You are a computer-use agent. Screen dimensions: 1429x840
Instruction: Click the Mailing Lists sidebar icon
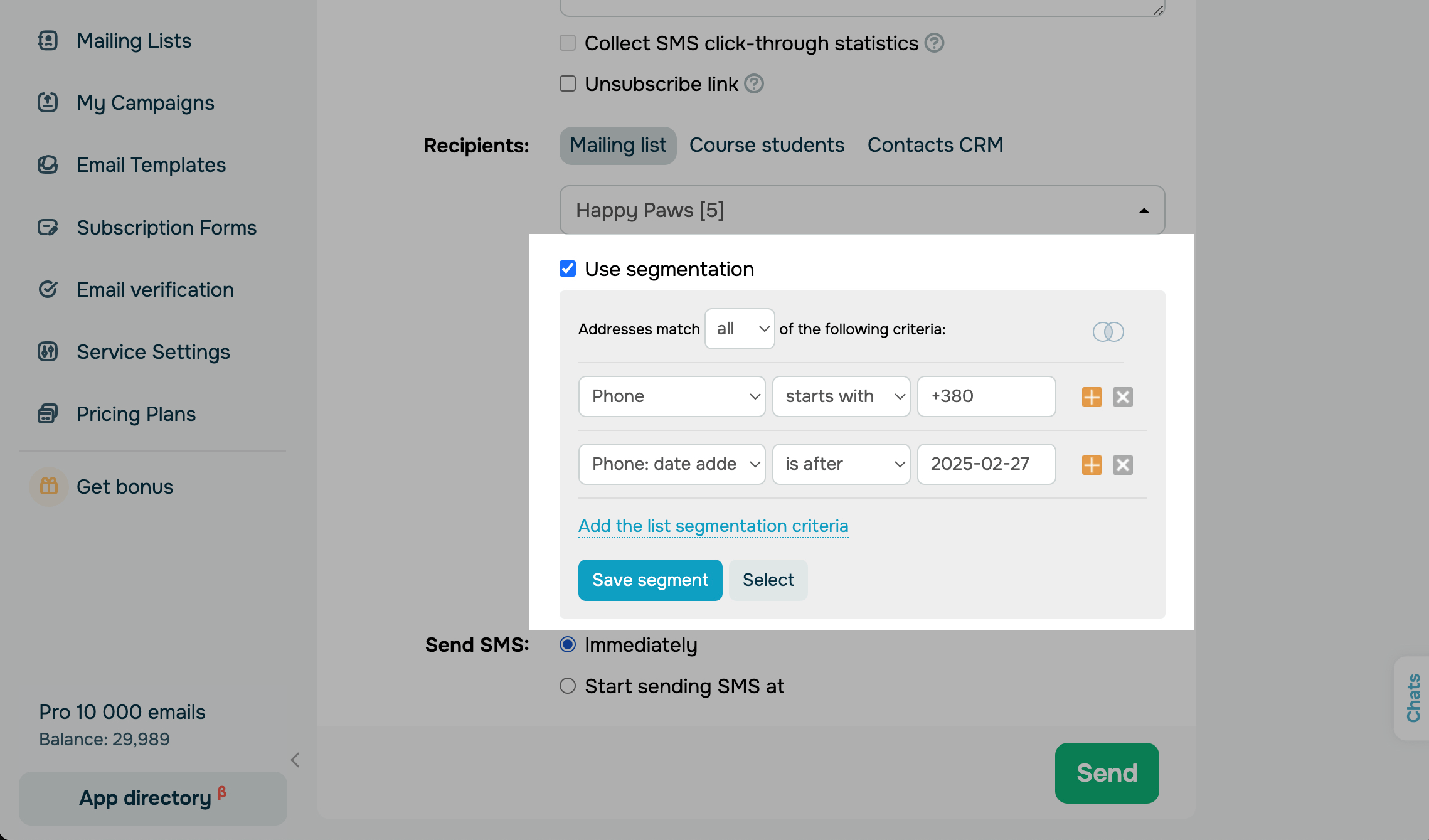pos(48,41)
